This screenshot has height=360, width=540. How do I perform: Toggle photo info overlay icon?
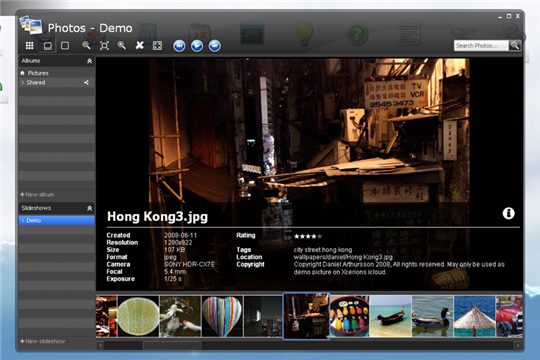click(x=508, y=213)
